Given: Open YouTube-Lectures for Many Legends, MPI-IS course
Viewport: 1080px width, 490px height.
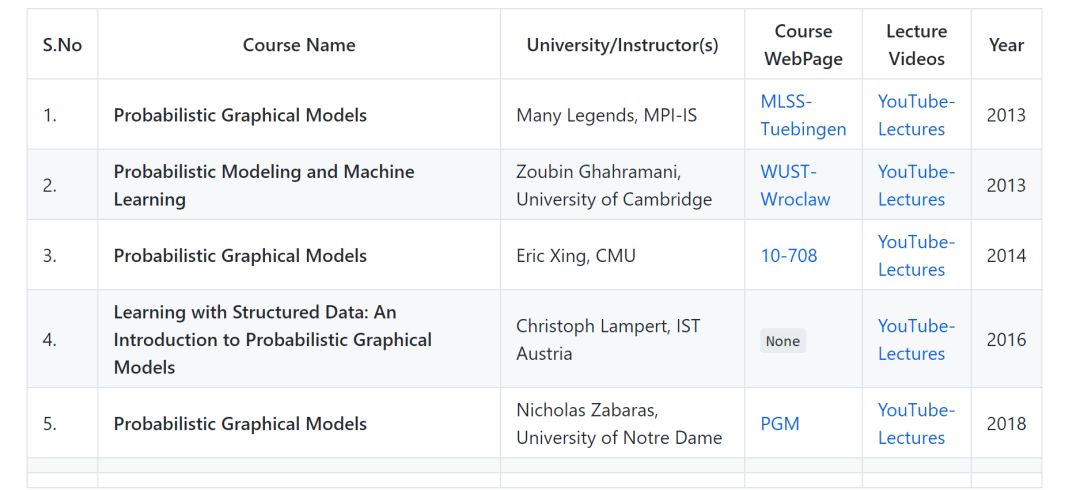Looking at the screenshot, I should click(916, 115).
